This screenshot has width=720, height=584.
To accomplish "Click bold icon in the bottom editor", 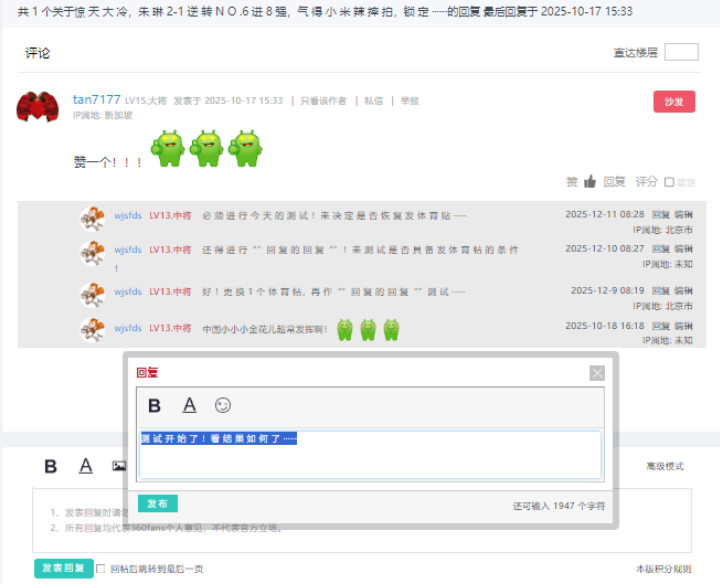I will pos(51,466).
